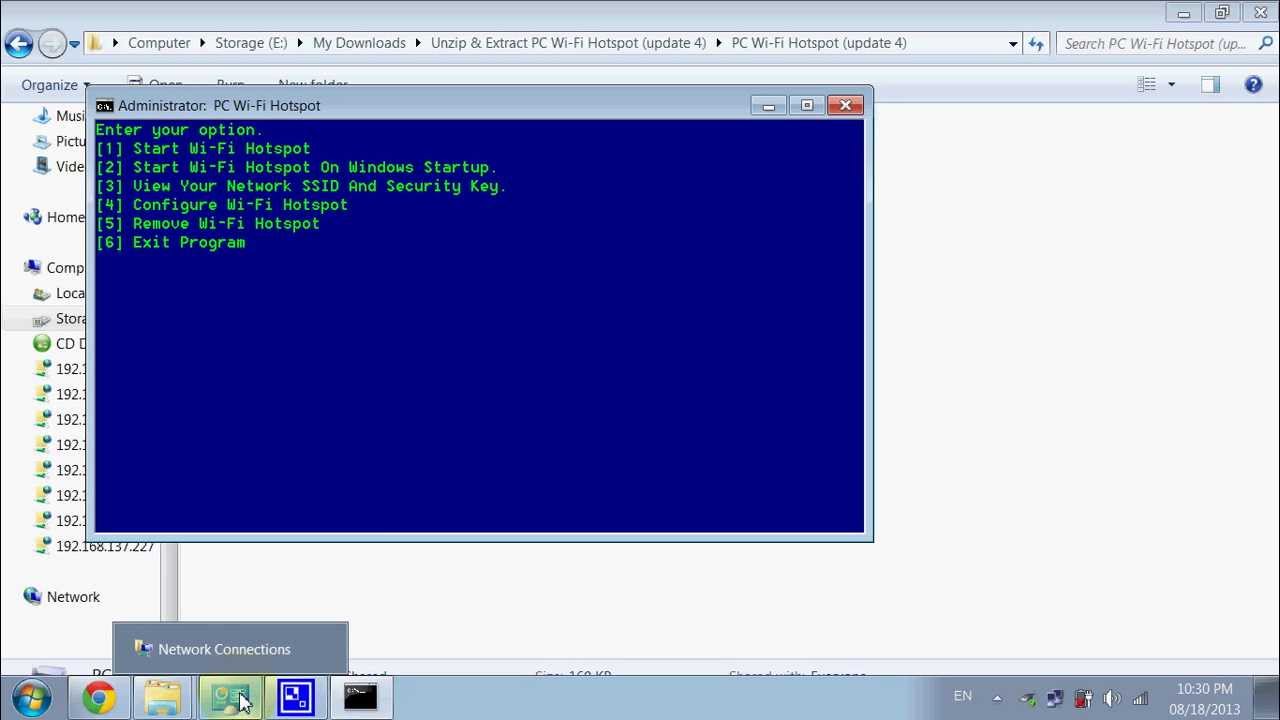Screen dimensions: 1280x720
Task: Select Network in the navigation pane
Action: [x=61, y=597]
